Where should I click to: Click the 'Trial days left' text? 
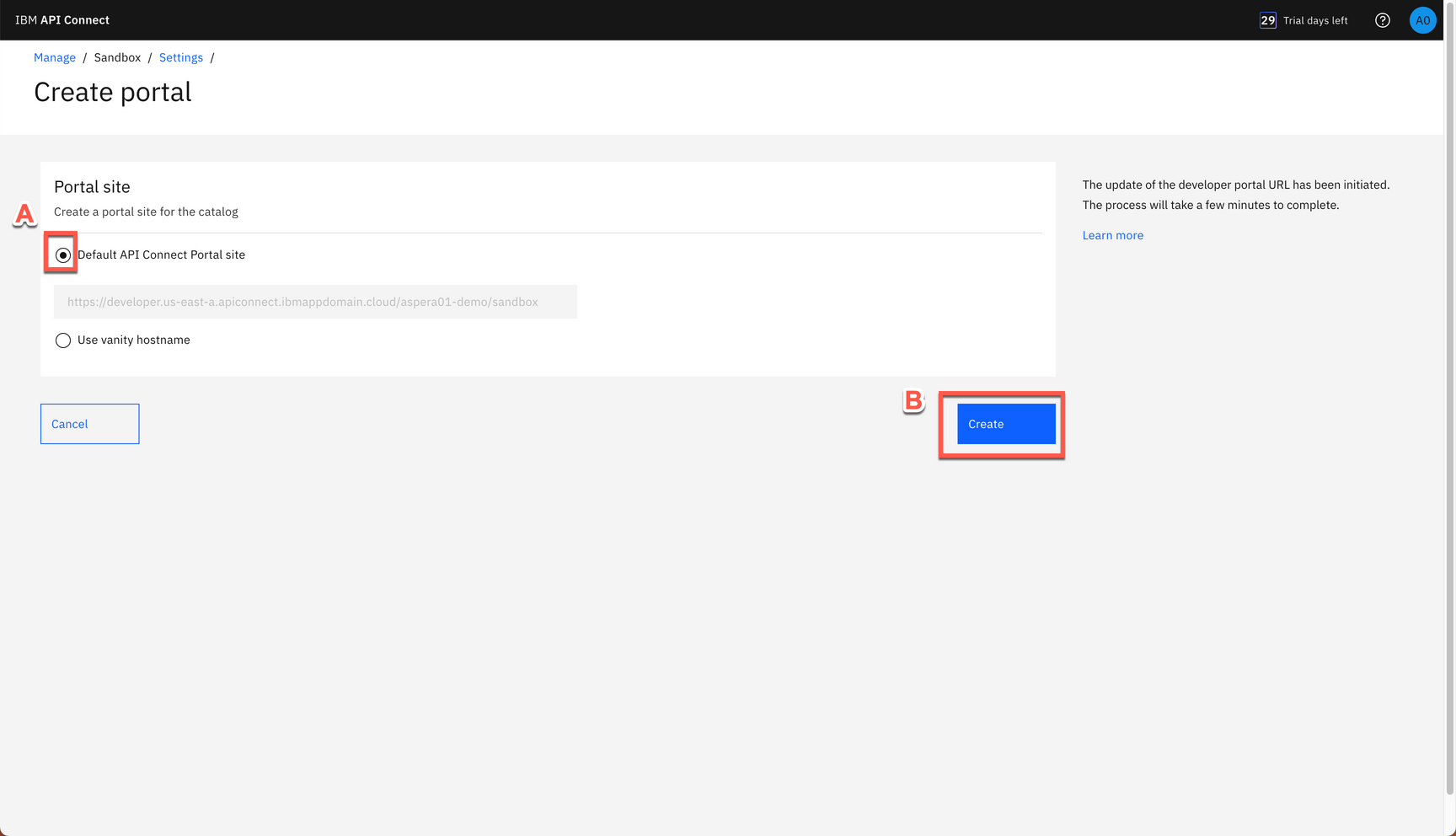coord(1314,20)
